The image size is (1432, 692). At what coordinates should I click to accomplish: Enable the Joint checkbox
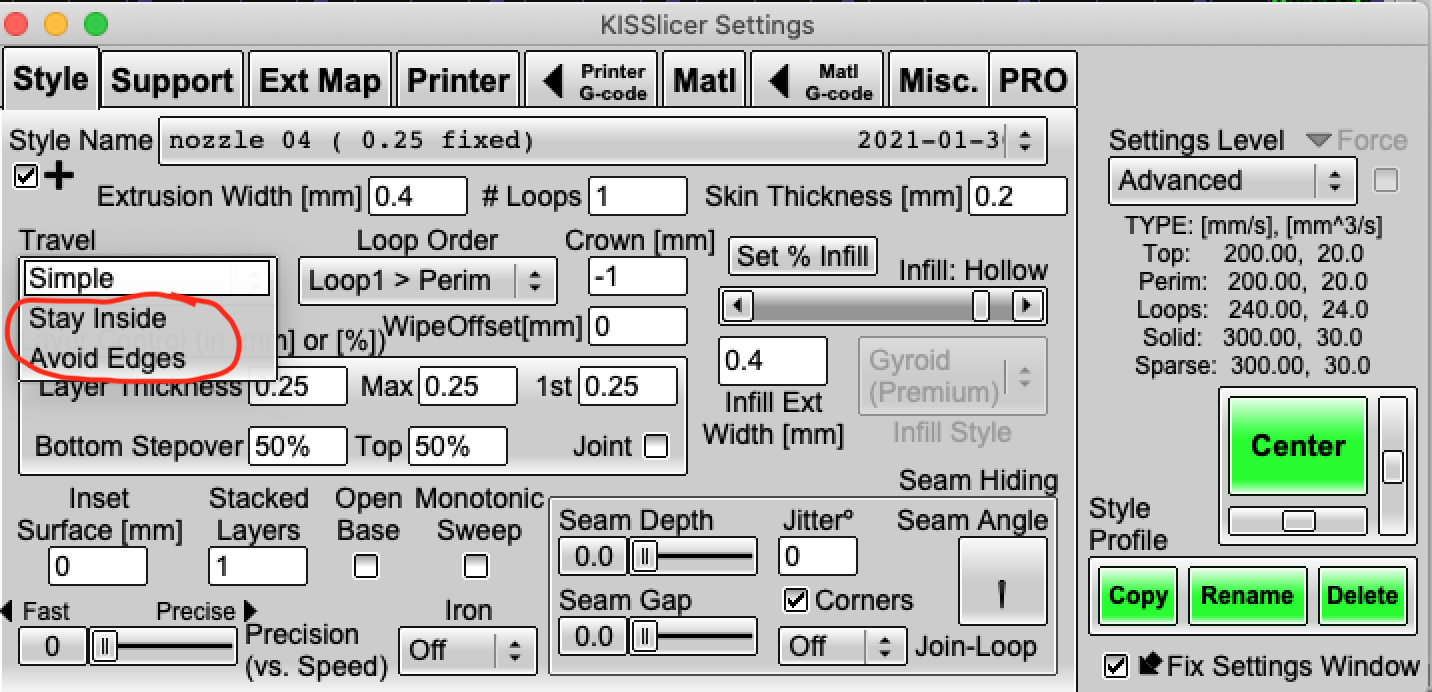coord(656,446)
